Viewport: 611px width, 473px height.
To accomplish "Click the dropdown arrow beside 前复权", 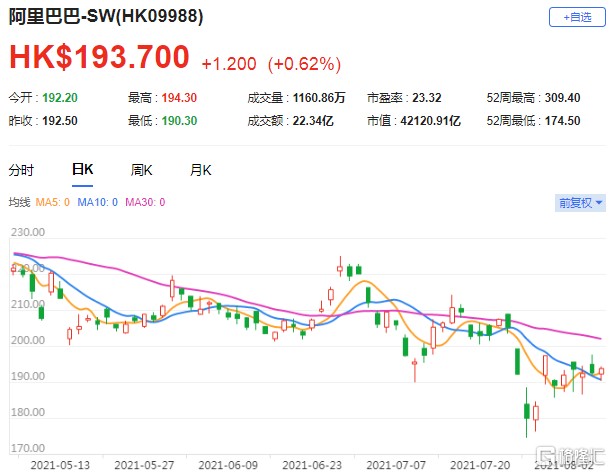I will (x=599, y=203).
